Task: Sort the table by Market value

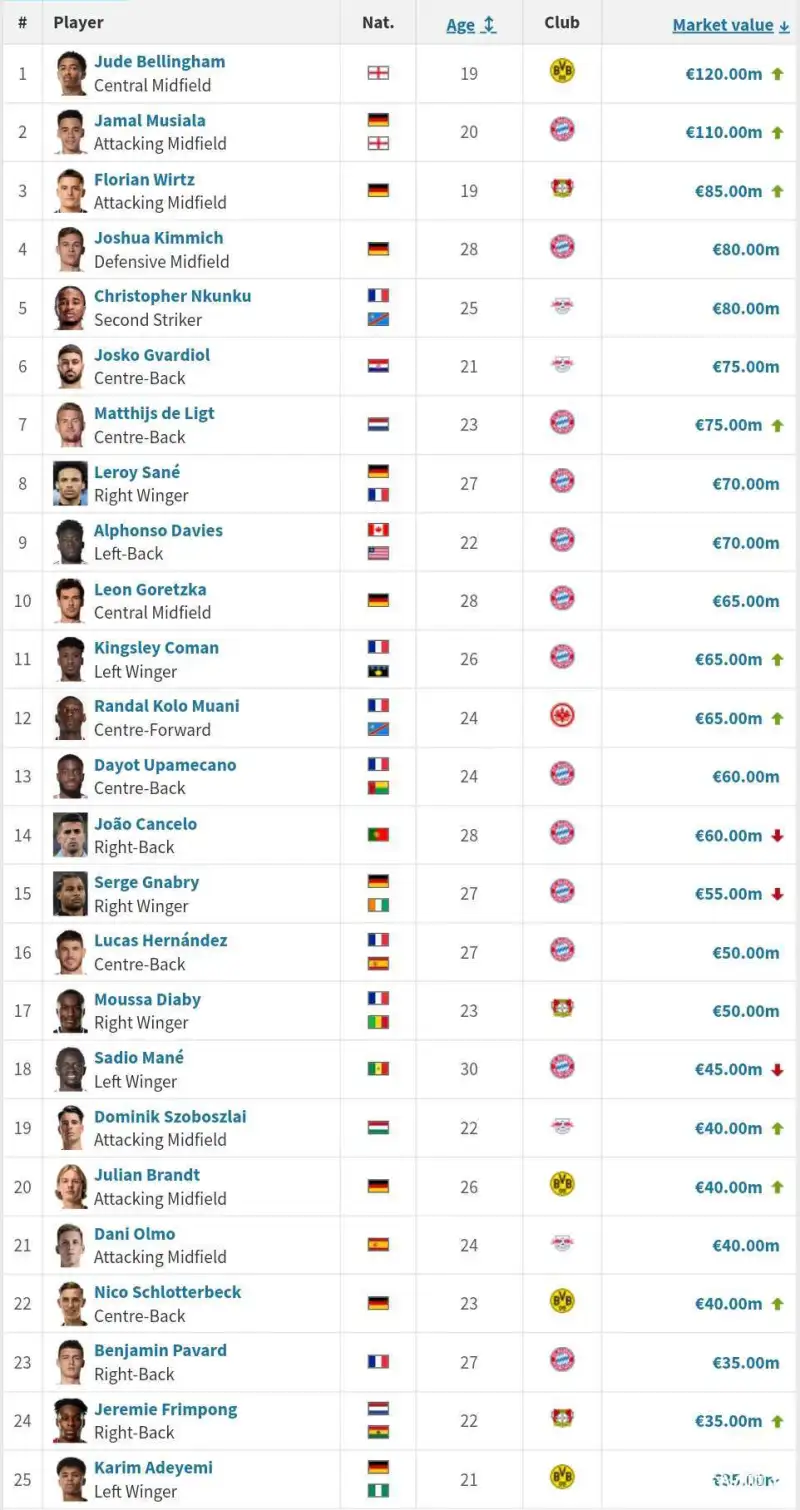Action: 730,25
